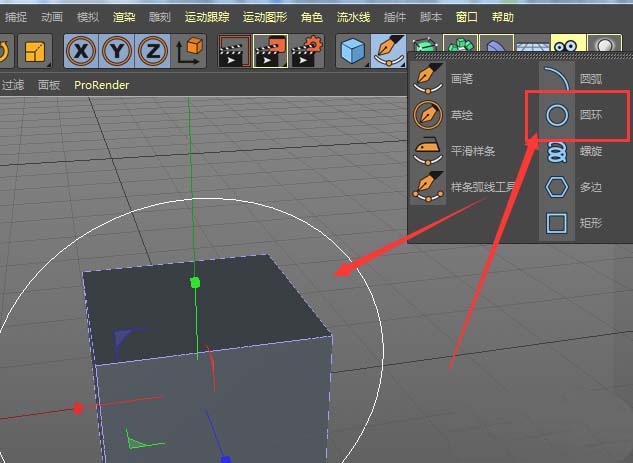The image size is (633, 463).
Task: Click the green Y-axis handle
Action: pyautogui.click(x=195, y=282)
